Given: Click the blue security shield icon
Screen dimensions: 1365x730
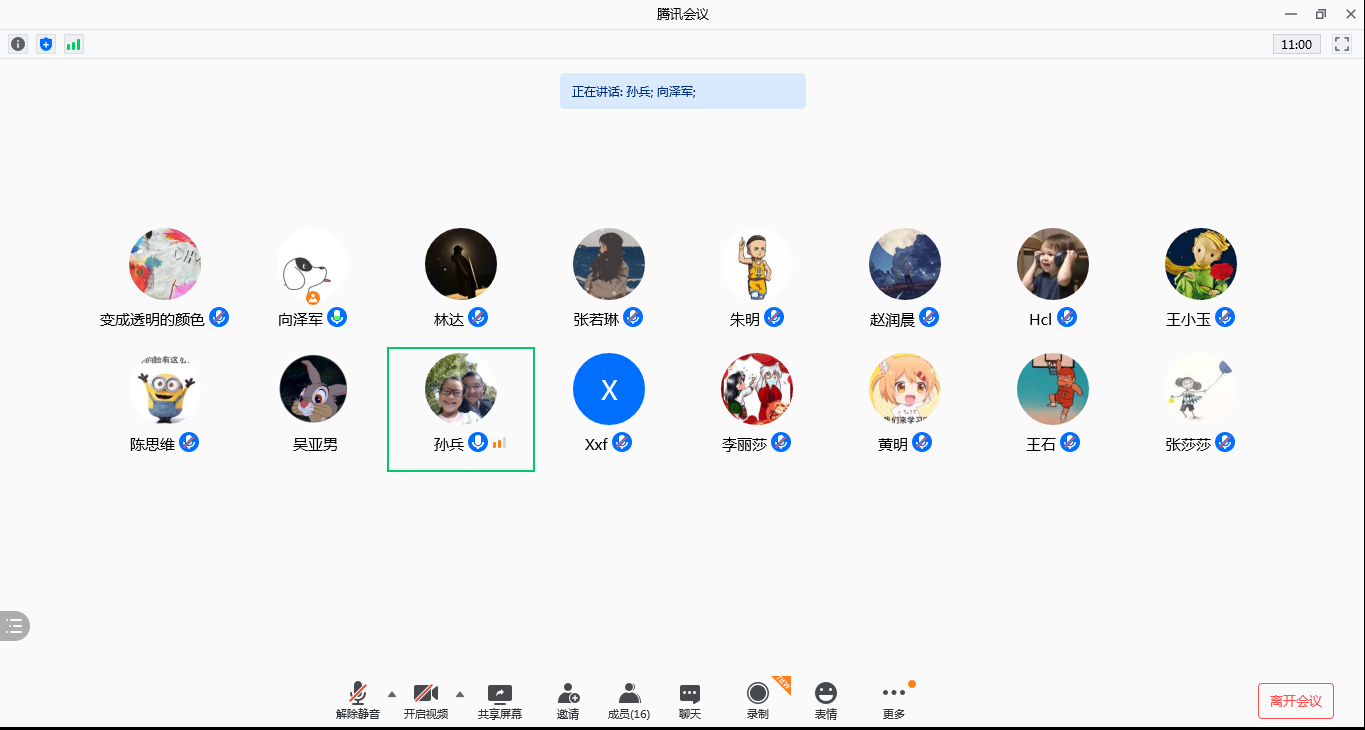Looking at the screenshot, I should coord(45,44).
